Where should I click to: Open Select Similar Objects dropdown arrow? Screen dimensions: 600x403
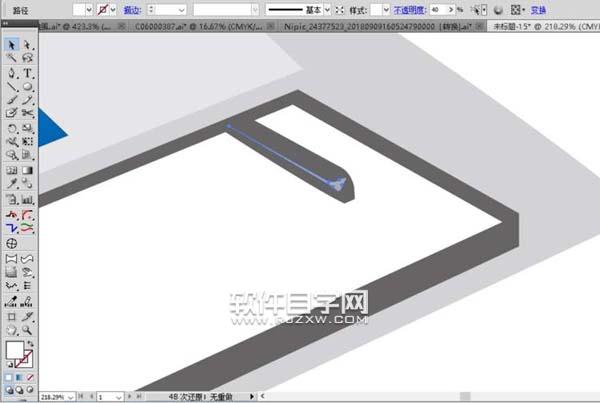(484, 10)
